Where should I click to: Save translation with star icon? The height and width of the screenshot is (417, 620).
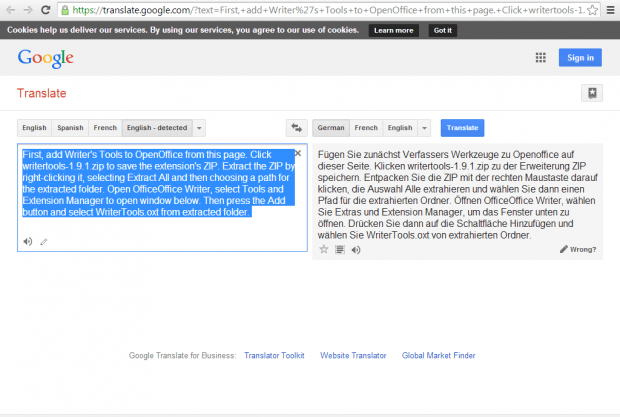(324, 249)
